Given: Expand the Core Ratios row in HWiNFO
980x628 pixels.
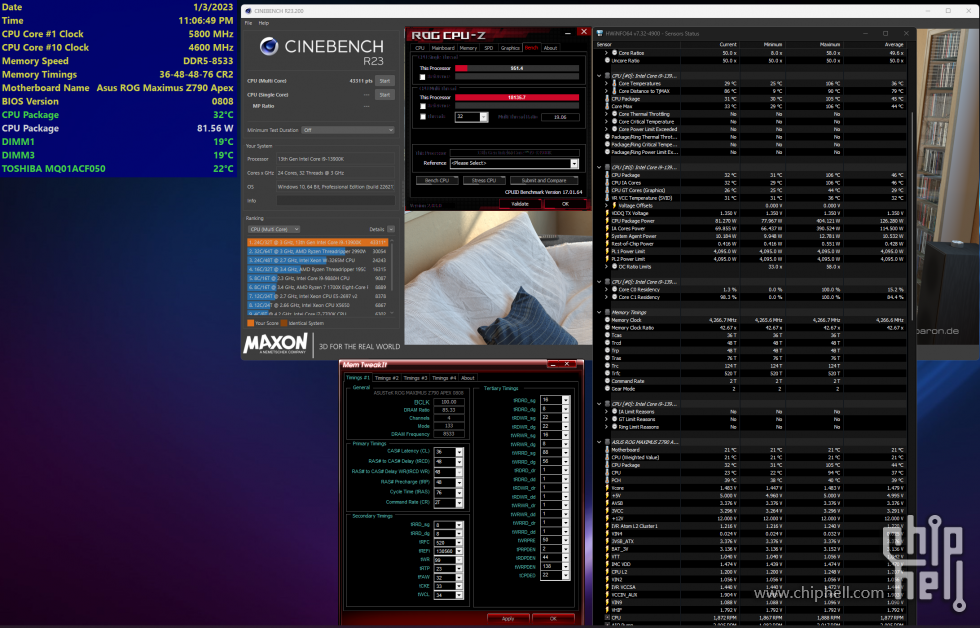Looking at the screenshot, I should 606,53.
